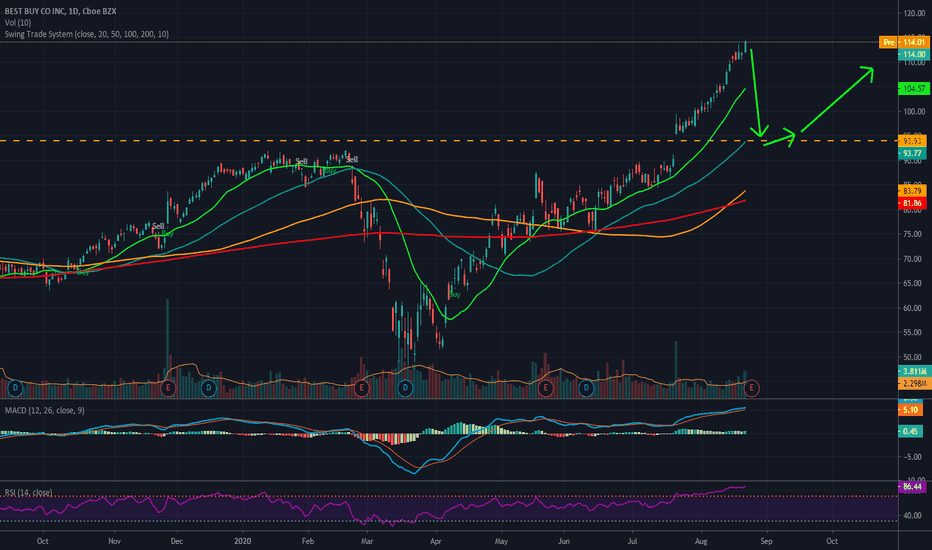
Task: Click the 114.00 last price label
Action: [x=914, y=54]
